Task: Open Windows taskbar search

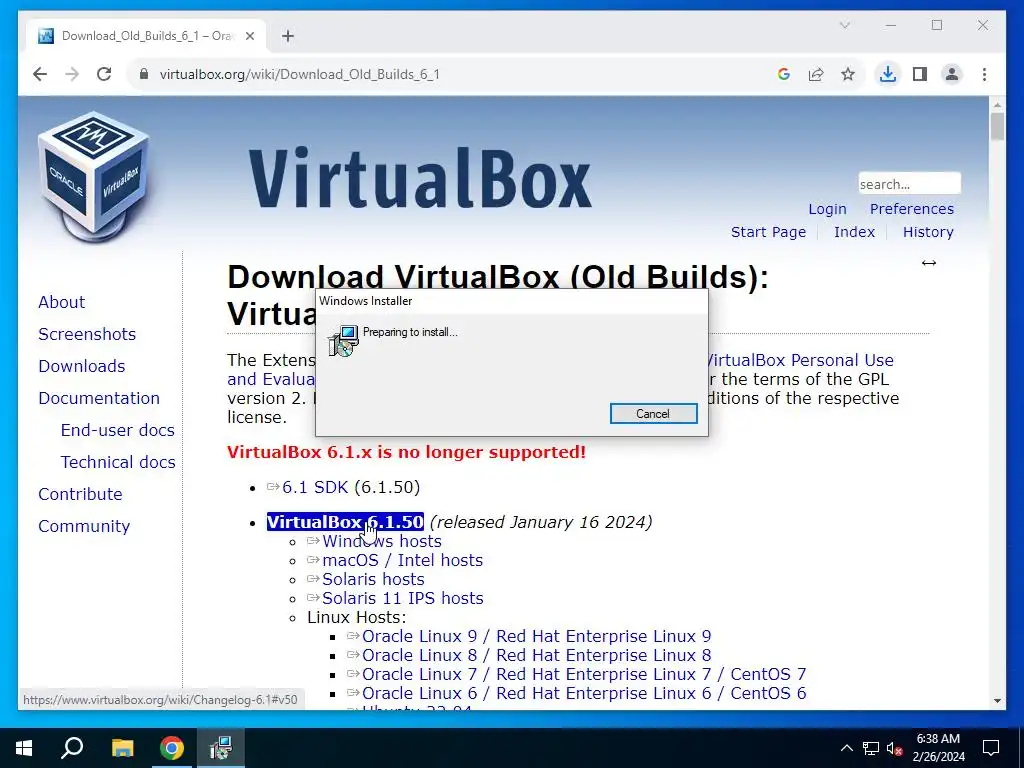Action: coord(72,748)
